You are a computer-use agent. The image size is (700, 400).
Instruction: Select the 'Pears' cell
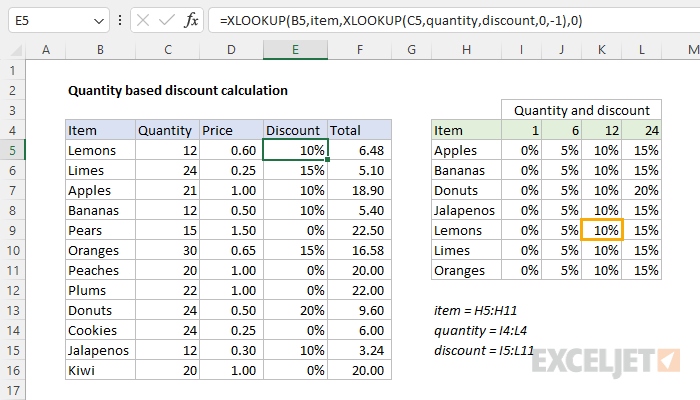100,230
